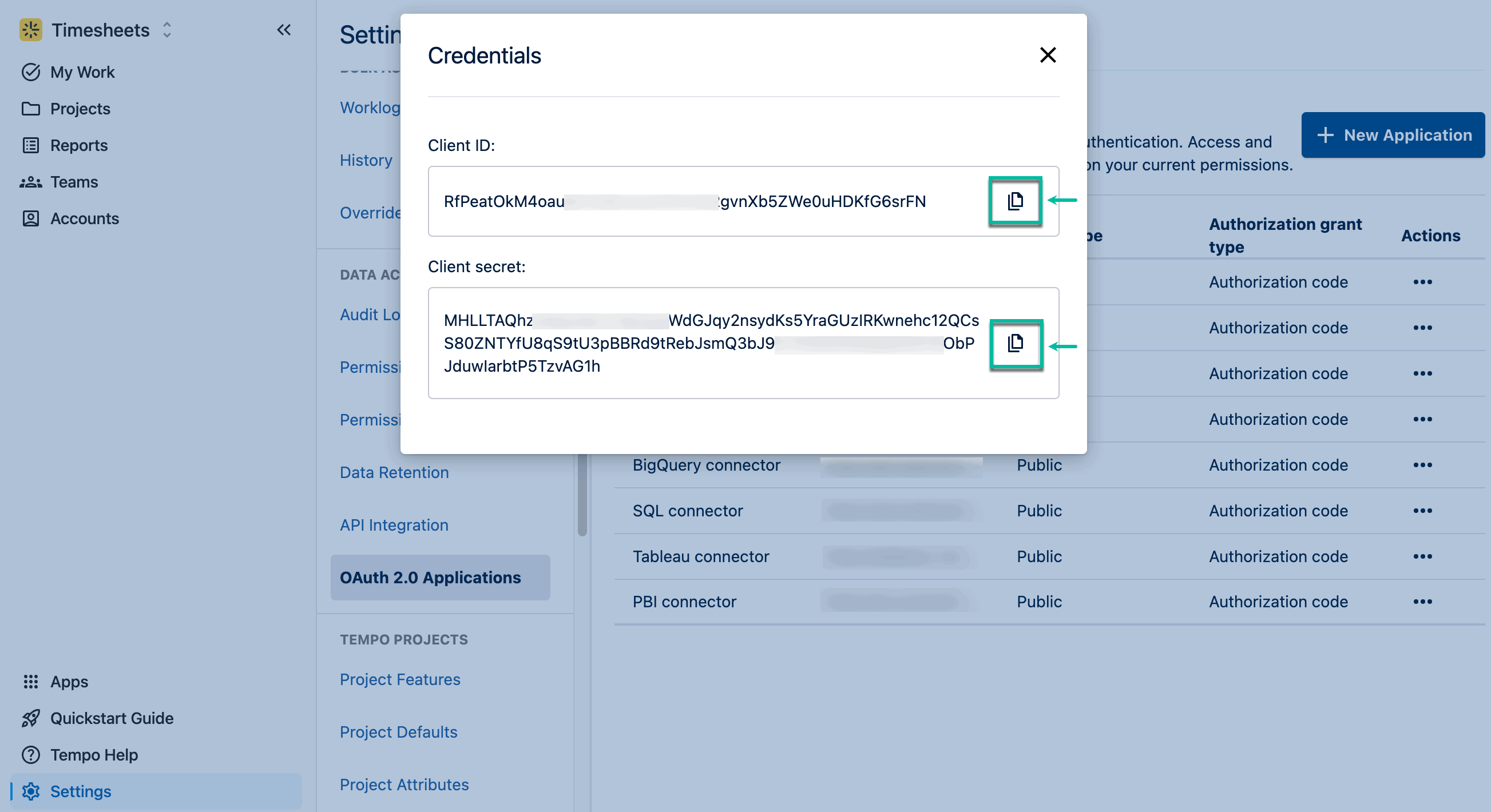Select the Projects folder icon
Screen dimensions: 1491x812
pos(31,109)
